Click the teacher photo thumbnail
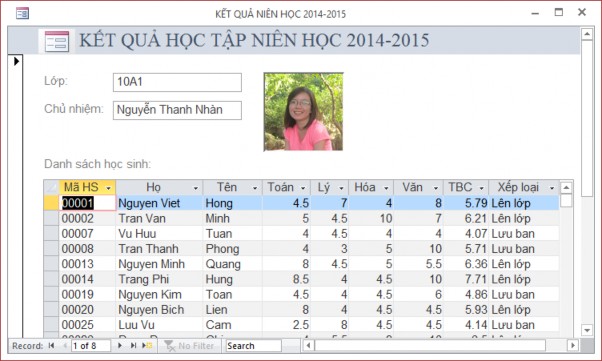 303,112
